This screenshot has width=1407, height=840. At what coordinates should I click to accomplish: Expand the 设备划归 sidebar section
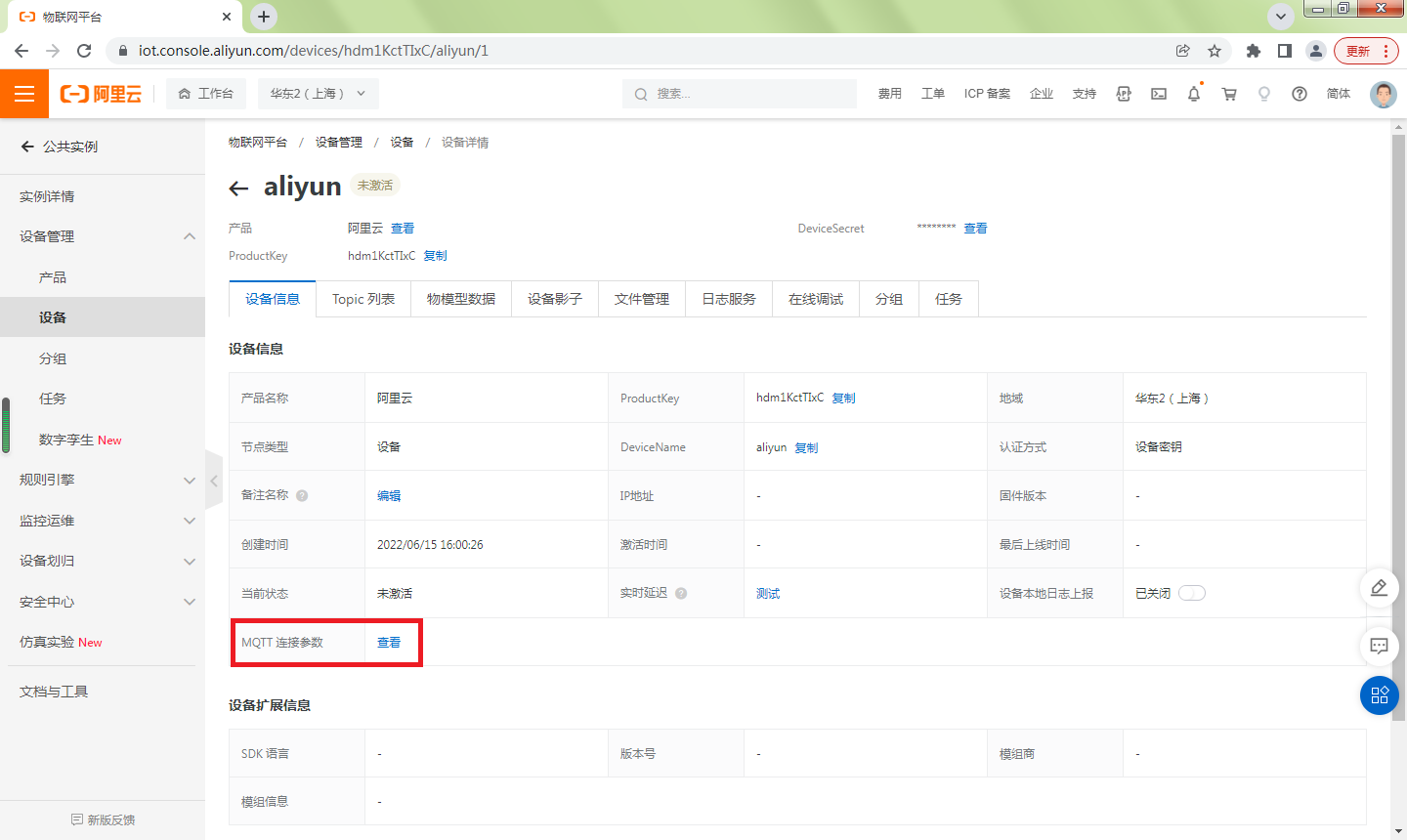190,561
